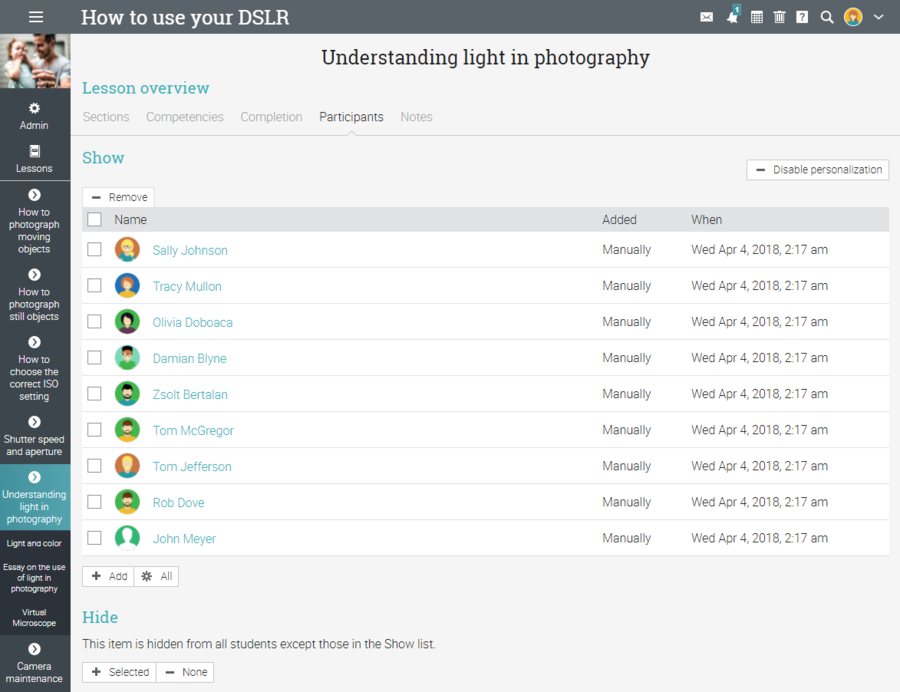Viewport: 900px width, 692px height.
Task: Tick the checkbox next to Sally Johnson
Action: click(94, 250)
